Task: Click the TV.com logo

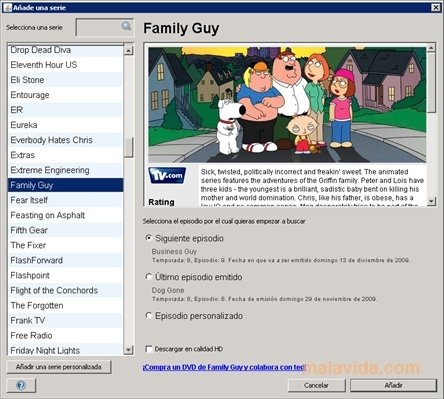Action: point(167,175)
